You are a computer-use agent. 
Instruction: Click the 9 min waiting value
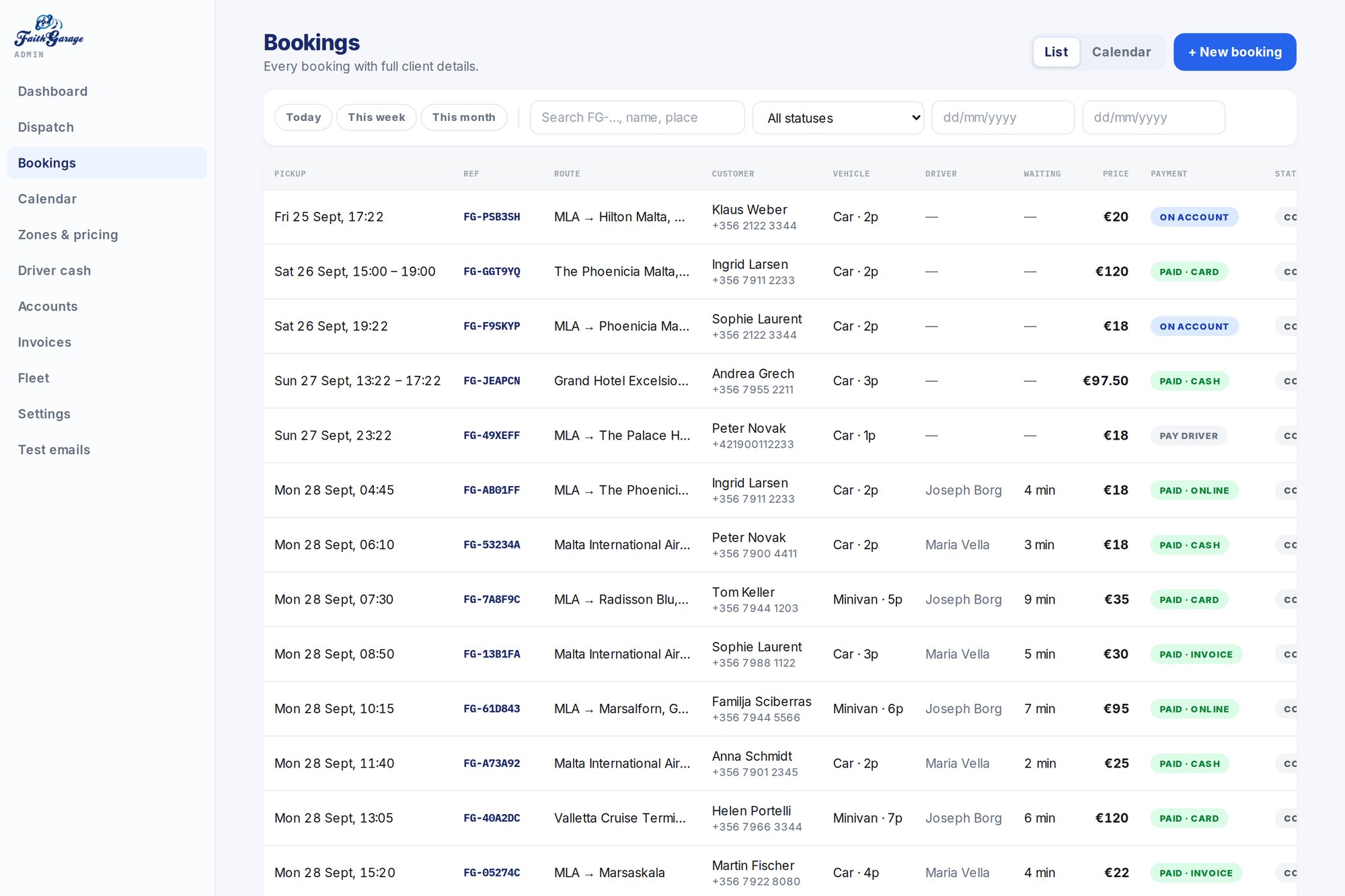click(1039, 600)
